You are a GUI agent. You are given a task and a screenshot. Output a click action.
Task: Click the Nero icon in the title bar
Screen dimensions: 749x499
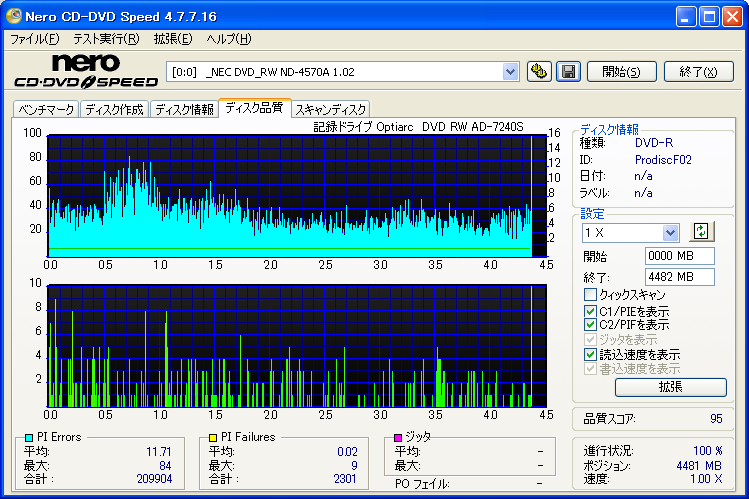click(13, 16)
